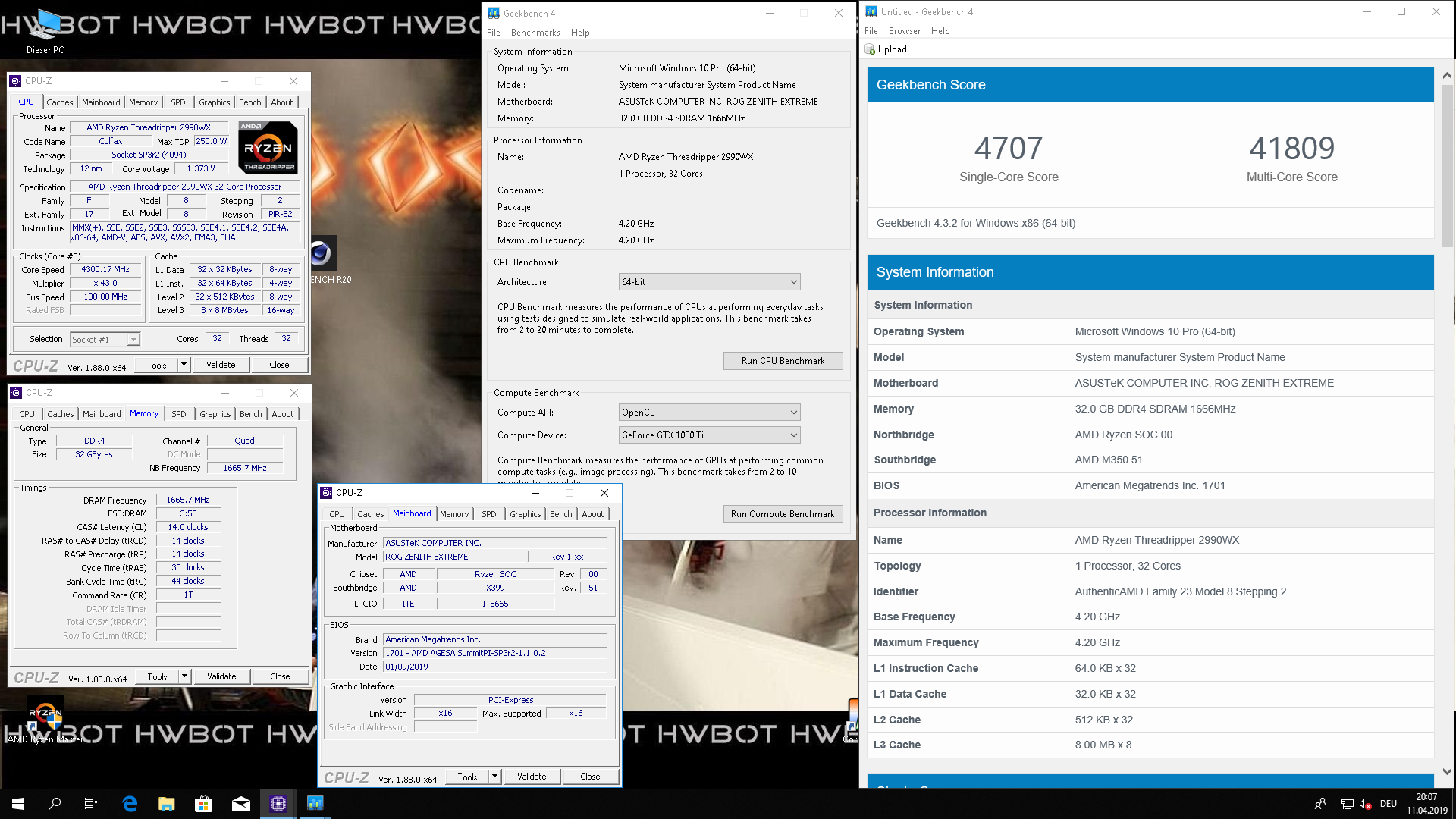The image size is (1456, 819).
Task: Click the 4707 Single-Core Score
Action: (1009, 149)
